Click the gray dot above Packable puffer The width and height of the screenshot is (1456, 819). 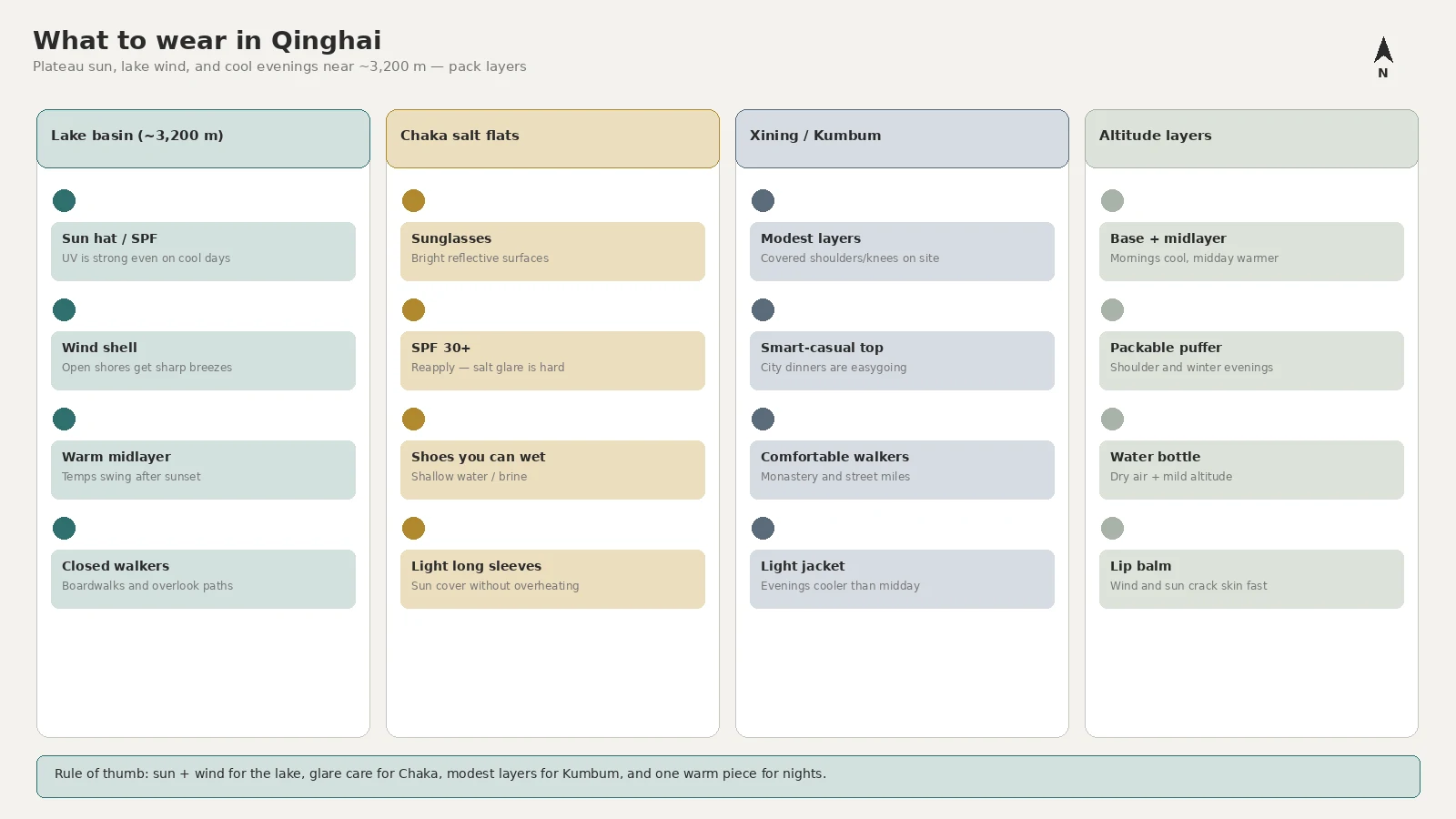pyautogui.click(x=1112, y=309)
